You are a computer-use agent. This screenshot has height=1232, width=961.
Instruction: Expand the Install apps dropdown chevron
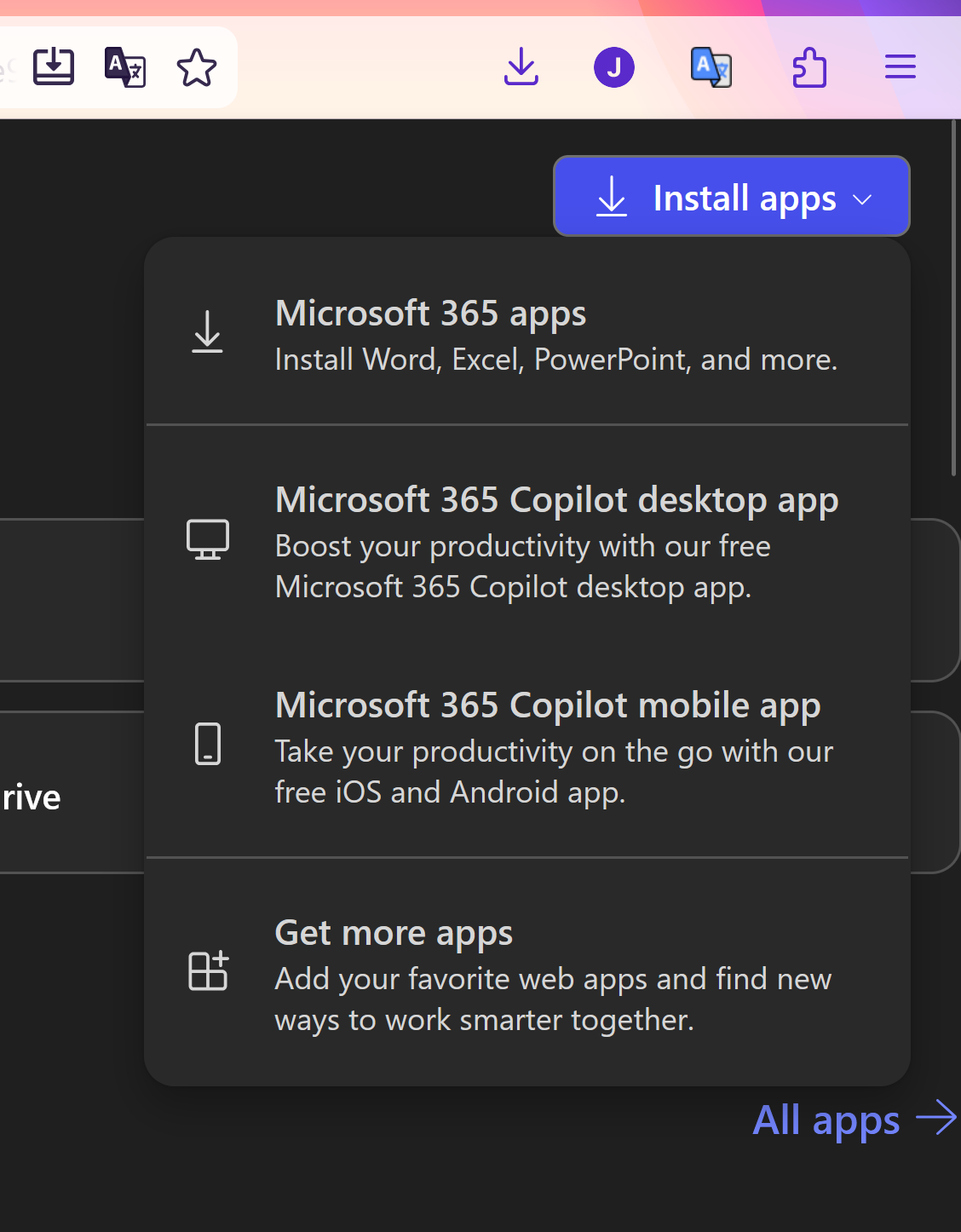864,199
